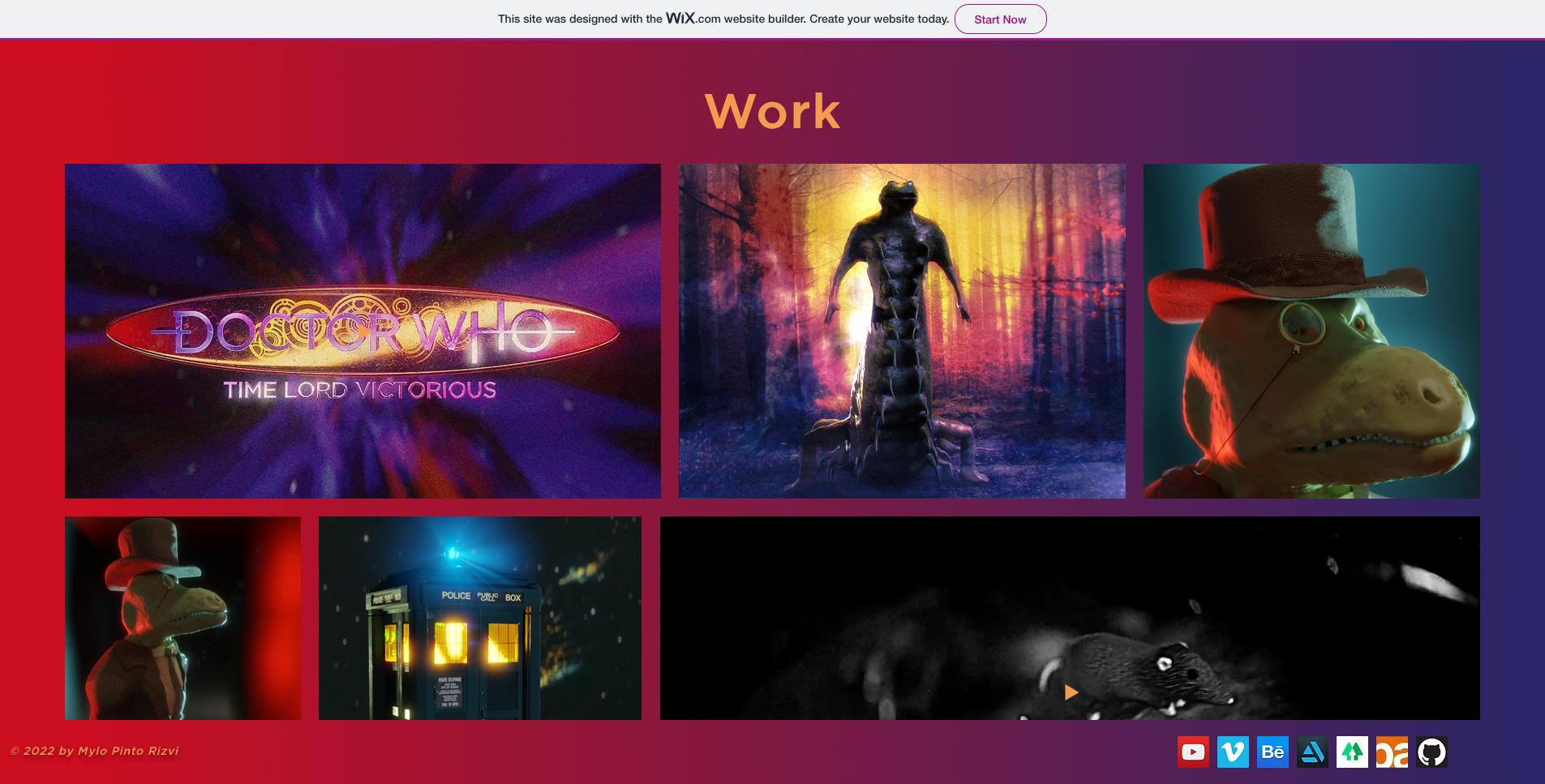Click the green trees social icon
The width and height of the screenshot is (1545, 784).
pyautogui.click(x=1352, y=752)
